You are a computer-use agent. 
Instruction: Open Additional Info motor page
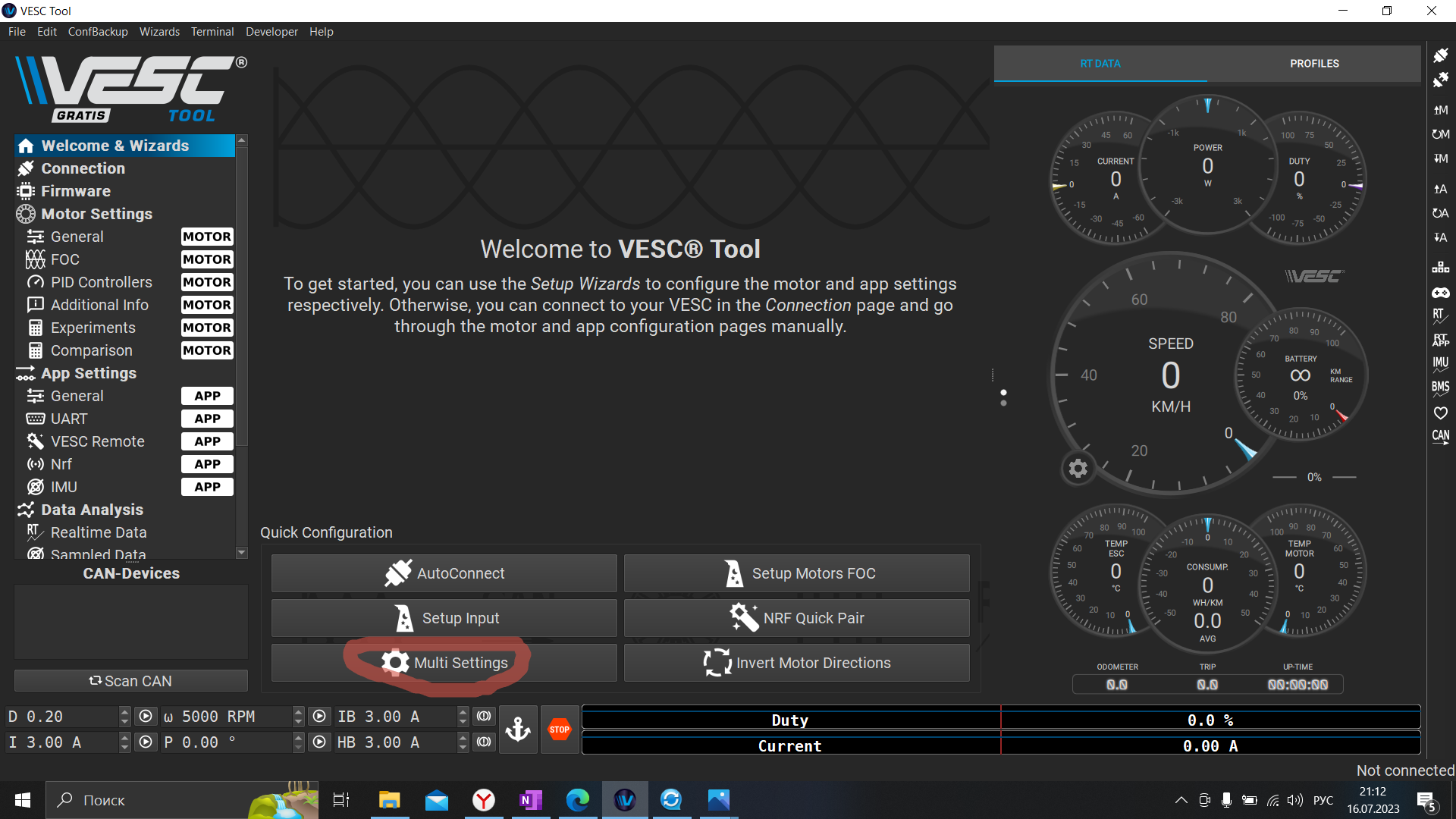tap(125, 305)
